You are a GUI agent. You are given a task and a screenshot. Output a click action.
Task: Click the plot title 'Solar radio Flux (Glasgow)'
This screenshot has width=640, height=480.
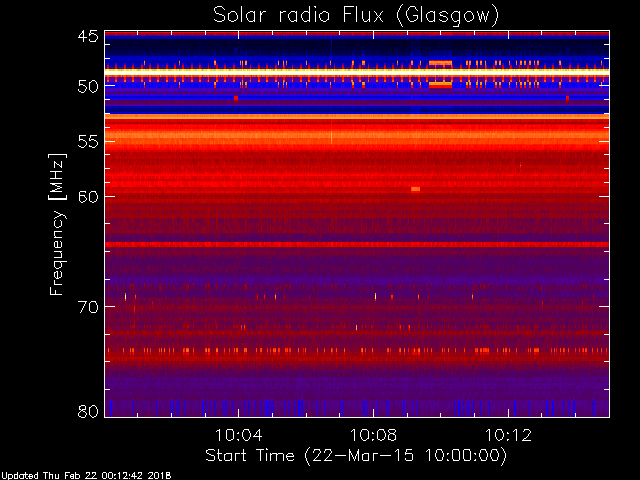(x=356, y=16)
